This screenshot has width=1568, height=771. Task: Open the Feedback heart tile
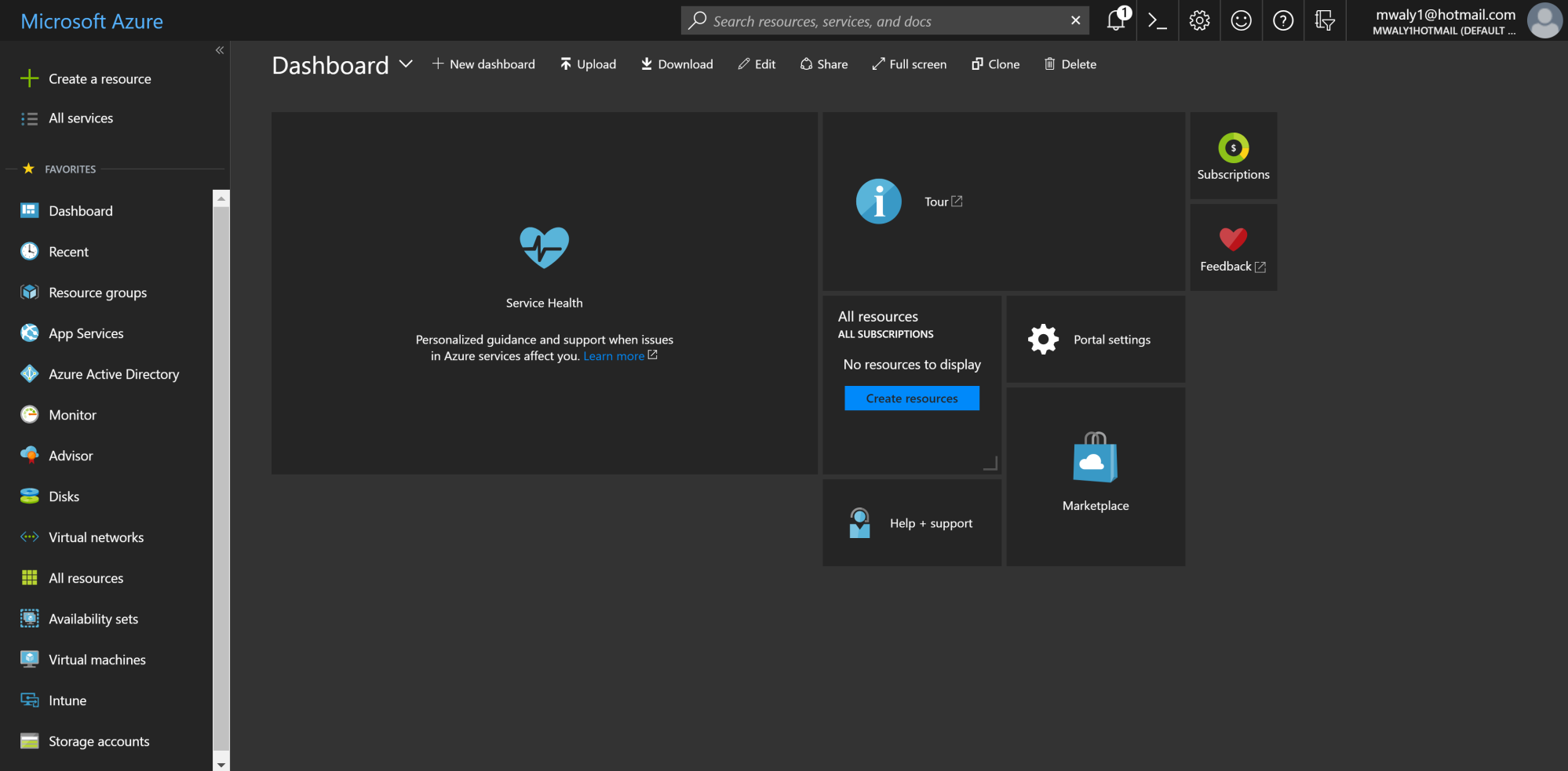coord(1233,248)
